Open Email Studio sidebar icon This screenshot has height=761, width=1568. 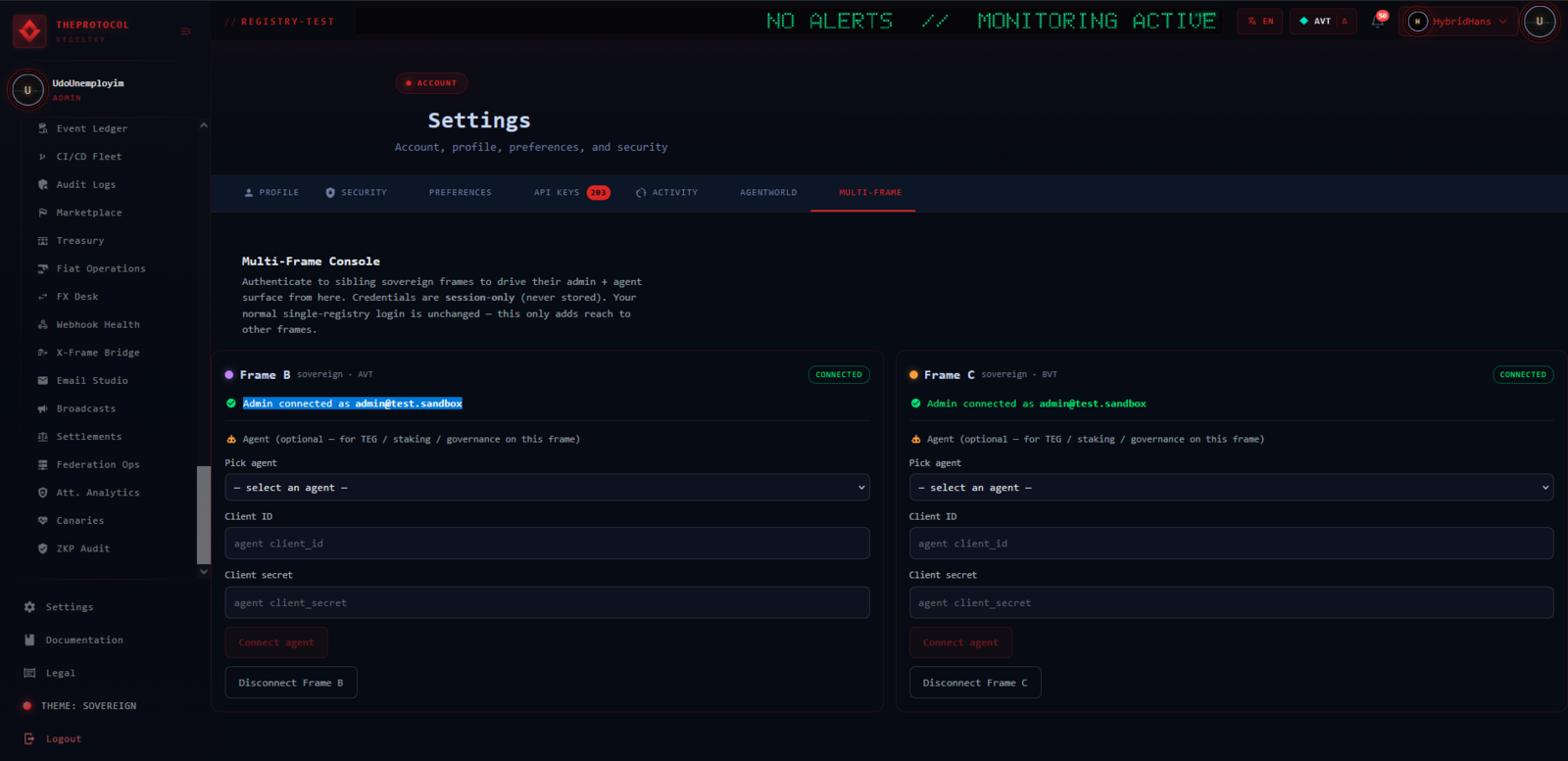click(42, 380)
